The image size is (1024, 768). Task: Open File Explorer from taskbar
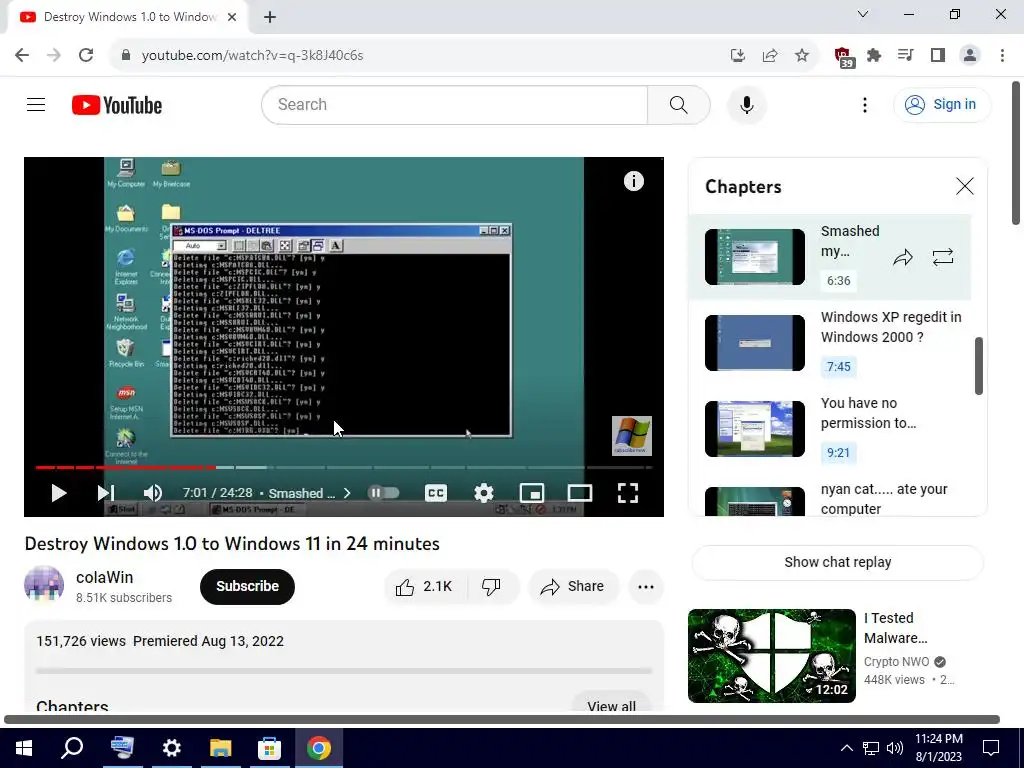(220, 748)
